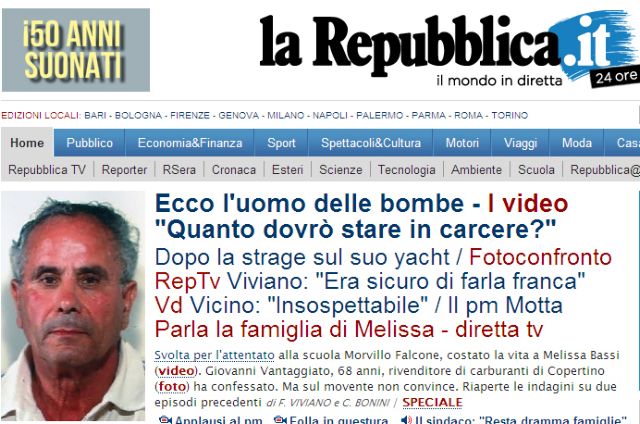Click the speaker icon before Il sindaco
The image size is (640, 424).
[x=406, y=420]
